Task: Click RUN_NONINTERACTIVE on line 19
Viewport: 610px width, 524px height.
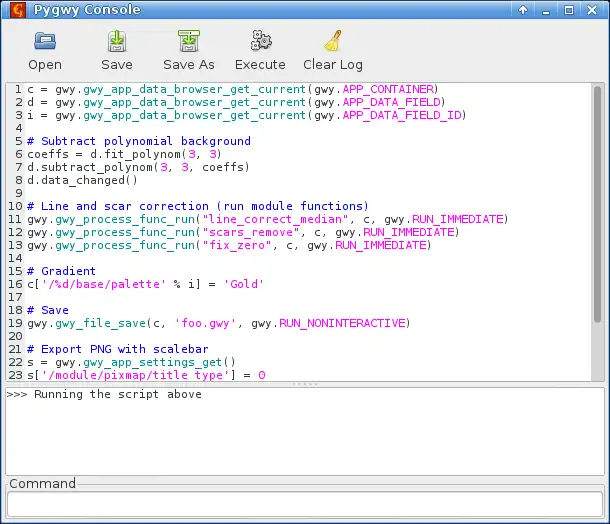Action: click(x=342, y=323)
